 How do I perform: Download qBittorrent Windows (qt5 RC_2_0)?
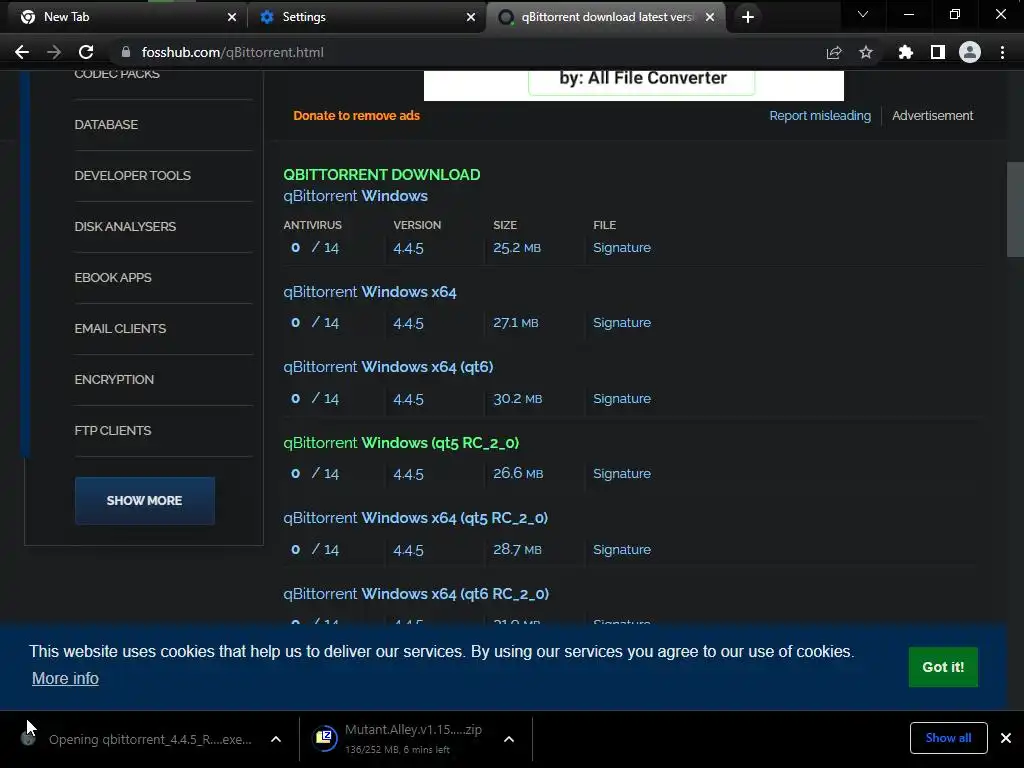click(401, 443)
